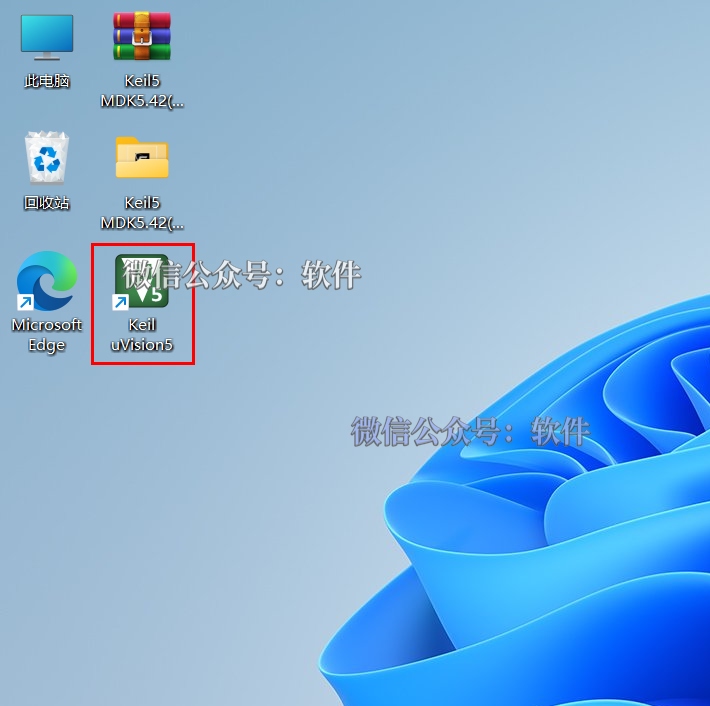Screen dimensions: 710x706
Task: Select the 此电脑 (This PC) desktop icon
Action: tap(47, 37)
